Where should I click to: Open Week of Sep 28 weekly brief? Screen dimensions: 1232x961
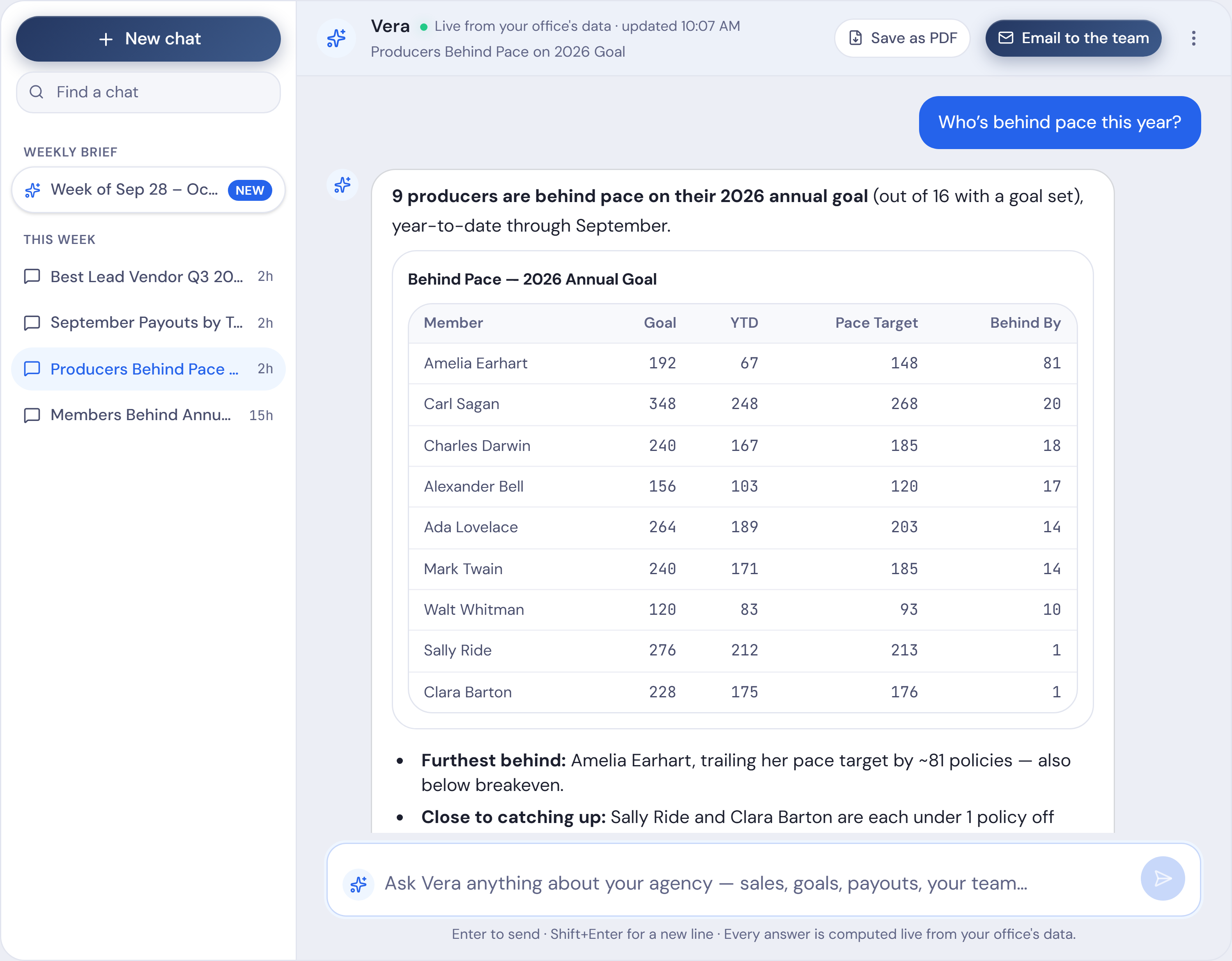(148, 190)
